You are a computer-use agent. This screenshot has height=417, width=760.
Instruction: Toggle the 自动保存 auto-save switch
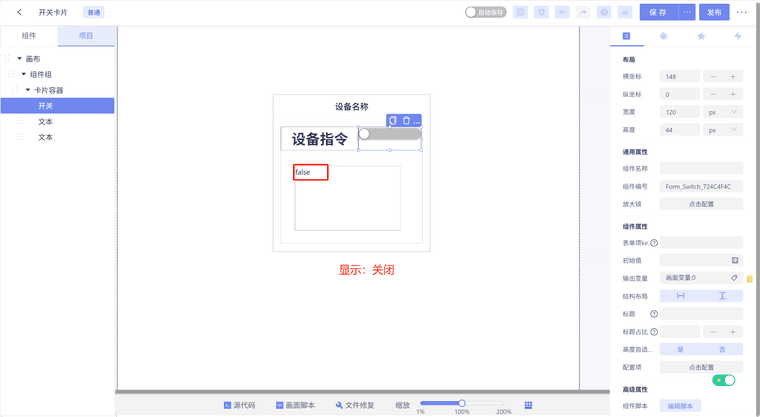(x=485, y=12)
